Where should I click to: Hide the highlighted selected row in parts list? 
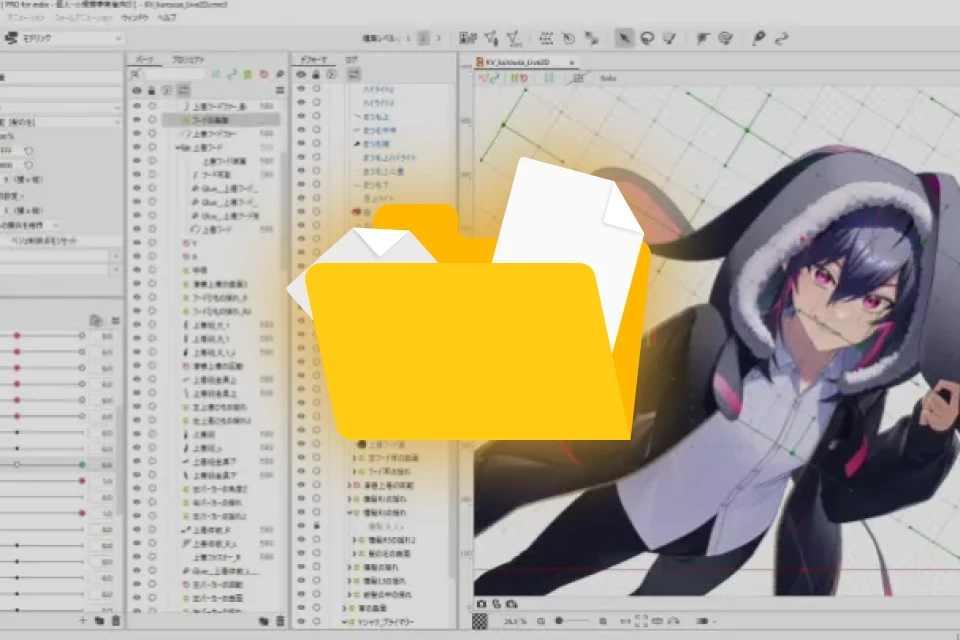click(137, 120)
